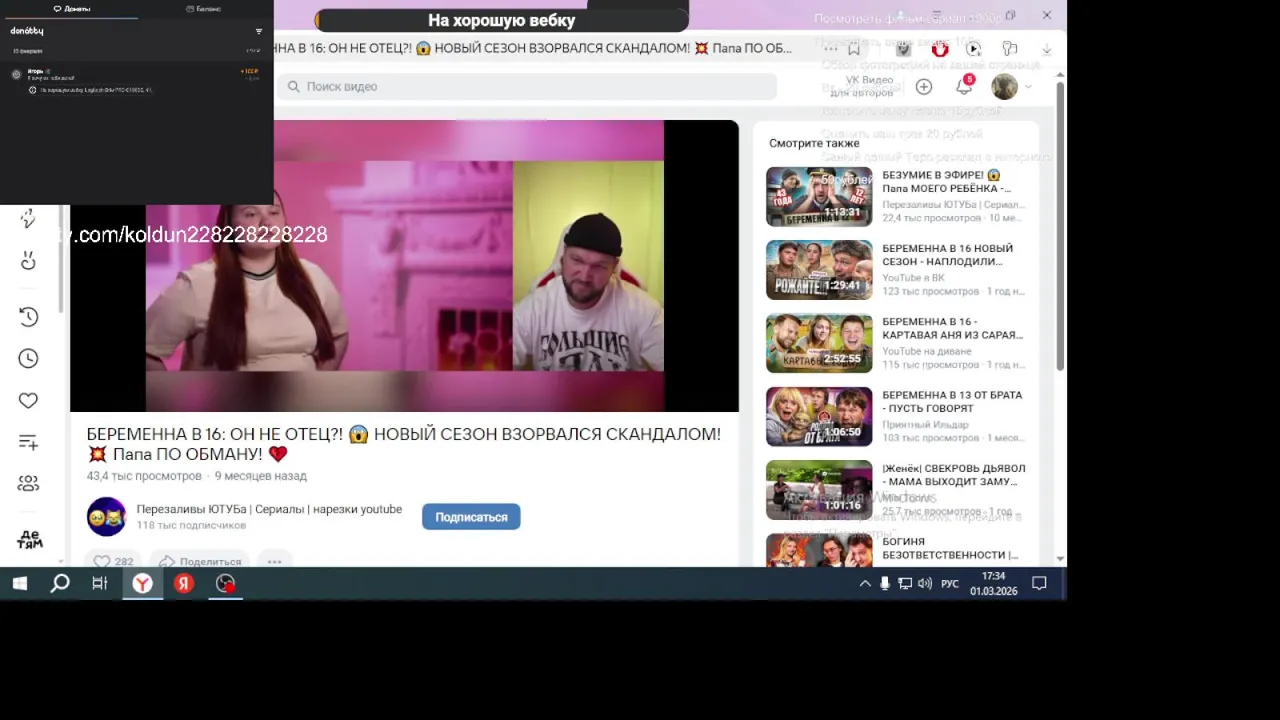Open notifications bell with 5 badge
1280x720 pixels.
coord(964,86)
